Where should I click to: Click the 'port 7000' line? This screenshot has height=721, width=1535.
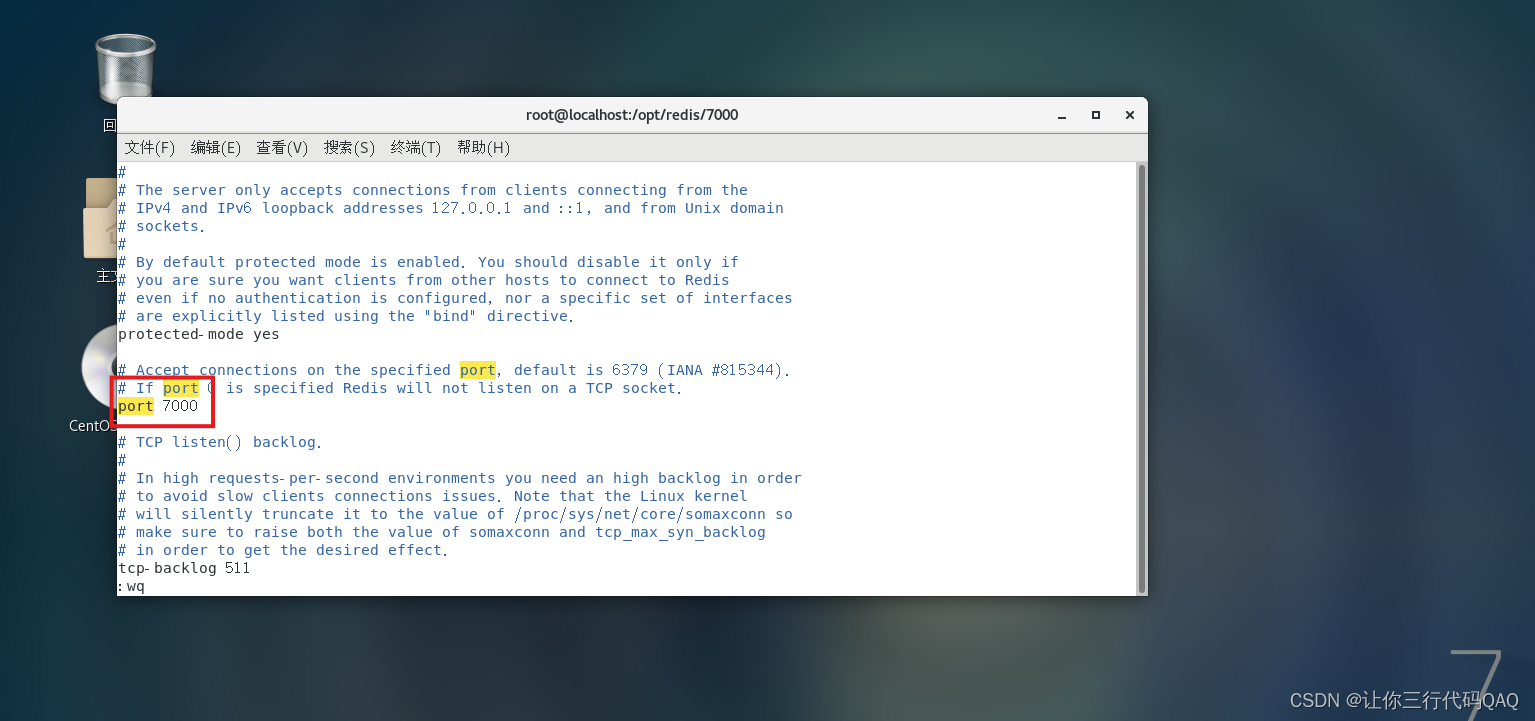pos(158,406)
